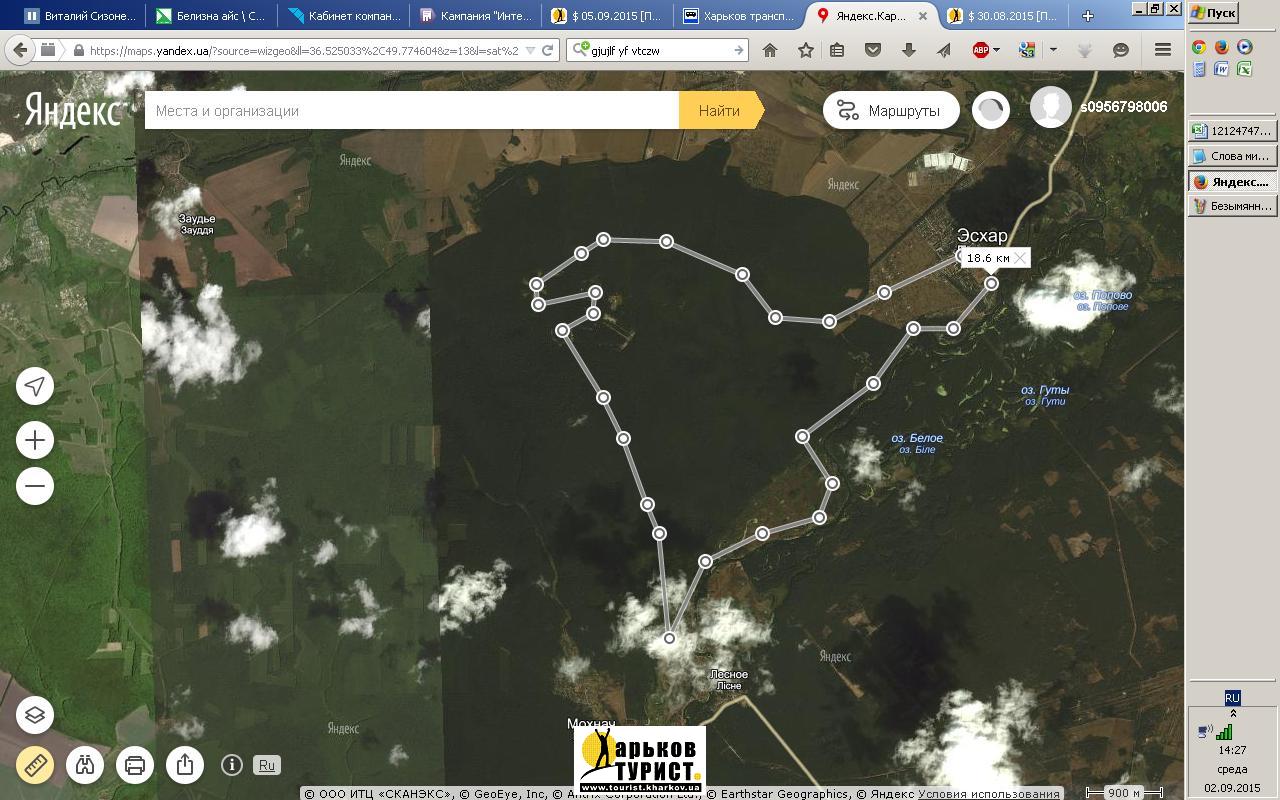The width and height of the screenshot is (1280, 800).
Task: Open the map info icon
Action: point(231,765)
